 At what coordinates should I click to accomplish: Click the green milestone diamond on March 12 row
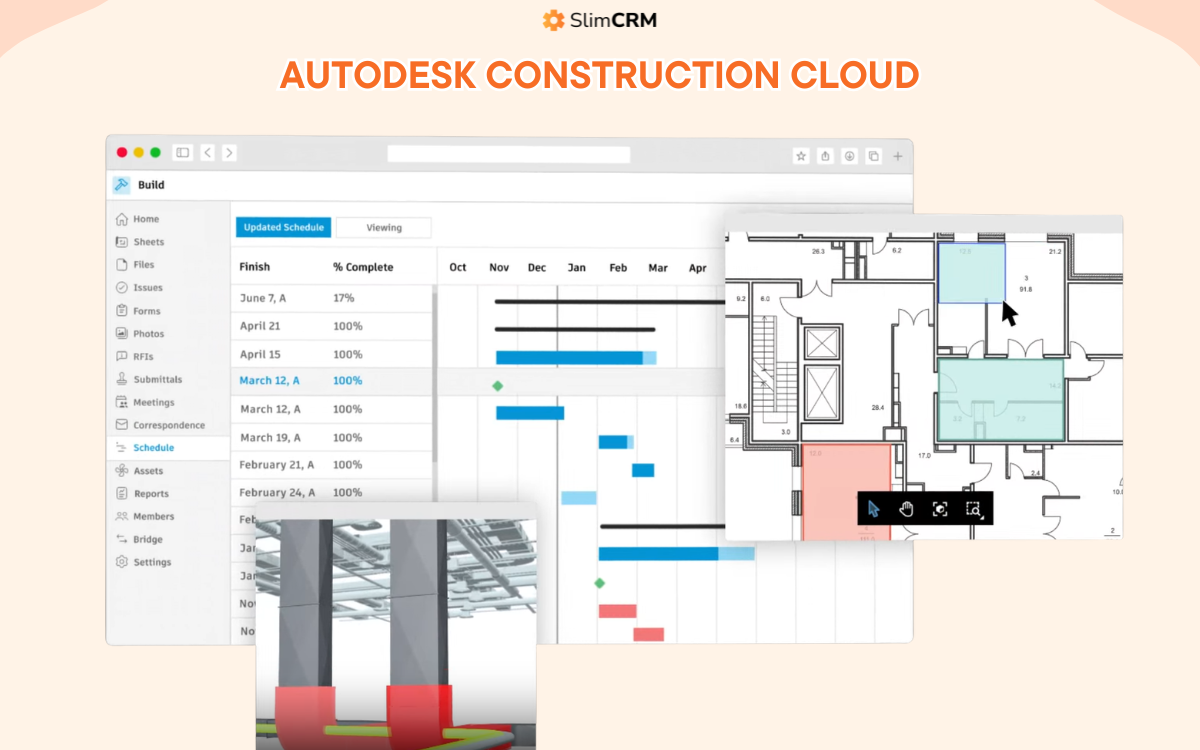pos(497,385)
